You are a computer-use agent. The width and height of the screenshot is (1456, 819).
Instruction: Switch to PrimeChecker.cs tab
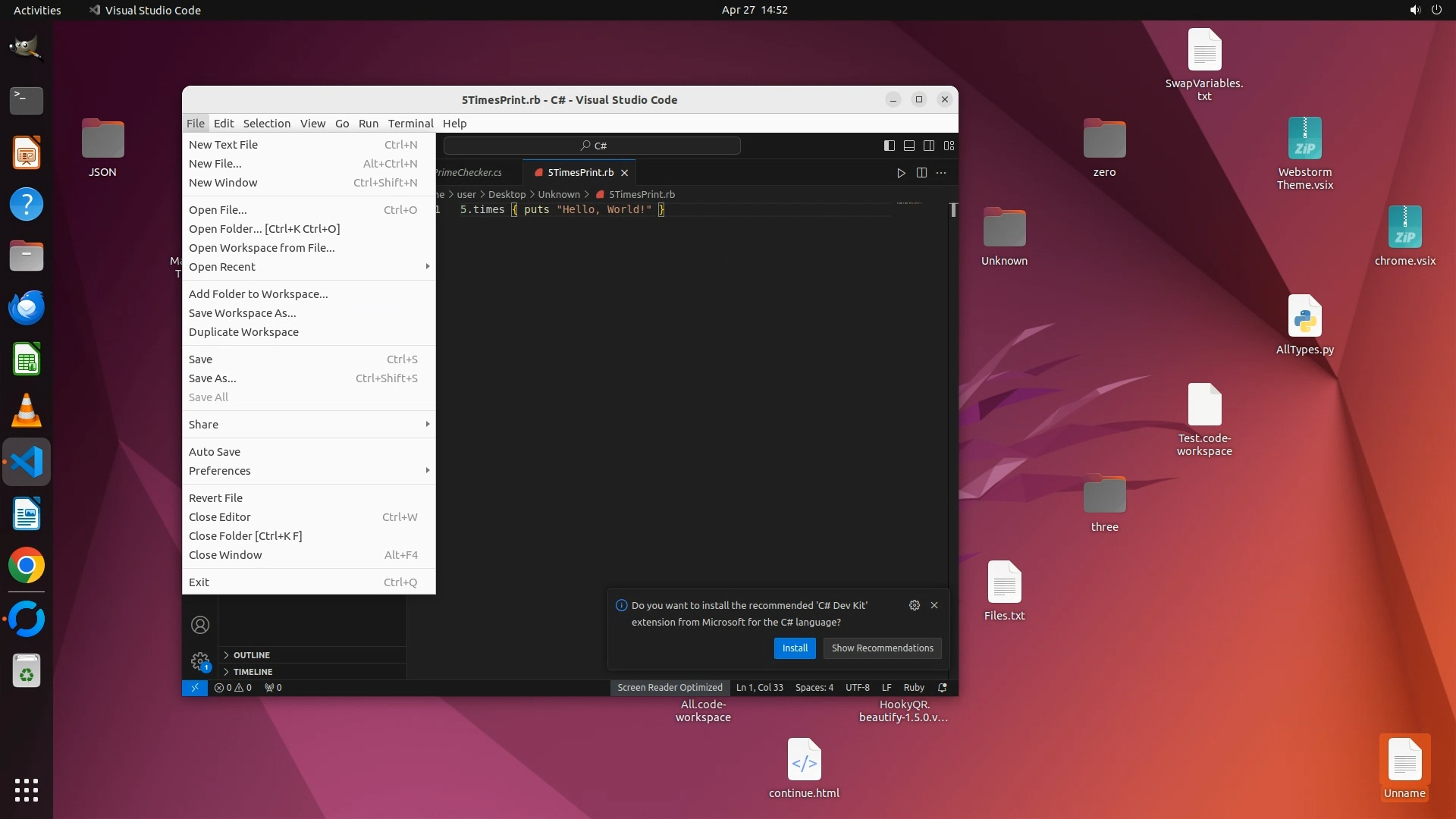click(x=469, y=173)
